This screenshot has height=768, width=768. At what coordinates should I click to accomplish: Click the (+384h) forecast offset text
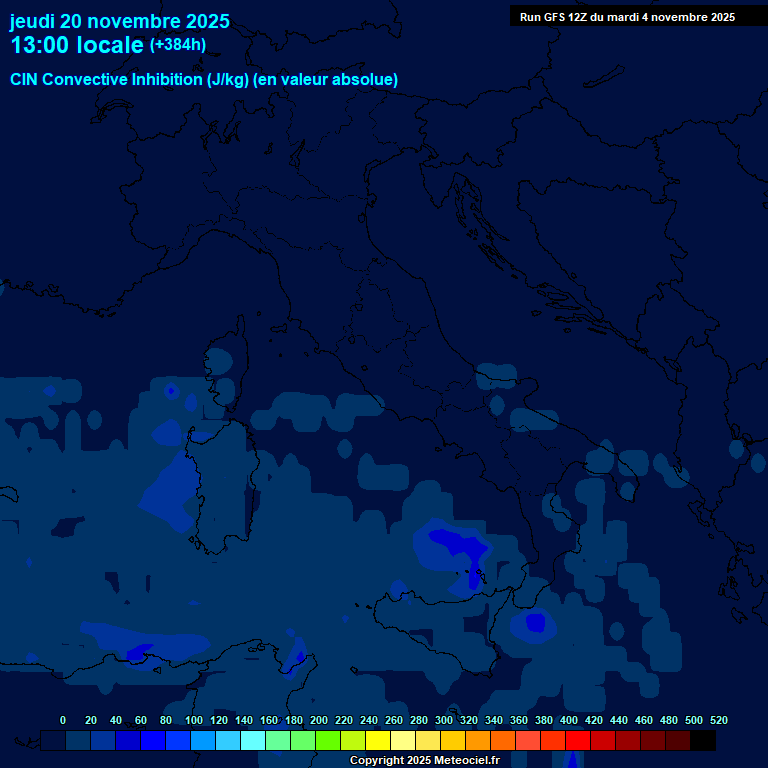point(177,45)
